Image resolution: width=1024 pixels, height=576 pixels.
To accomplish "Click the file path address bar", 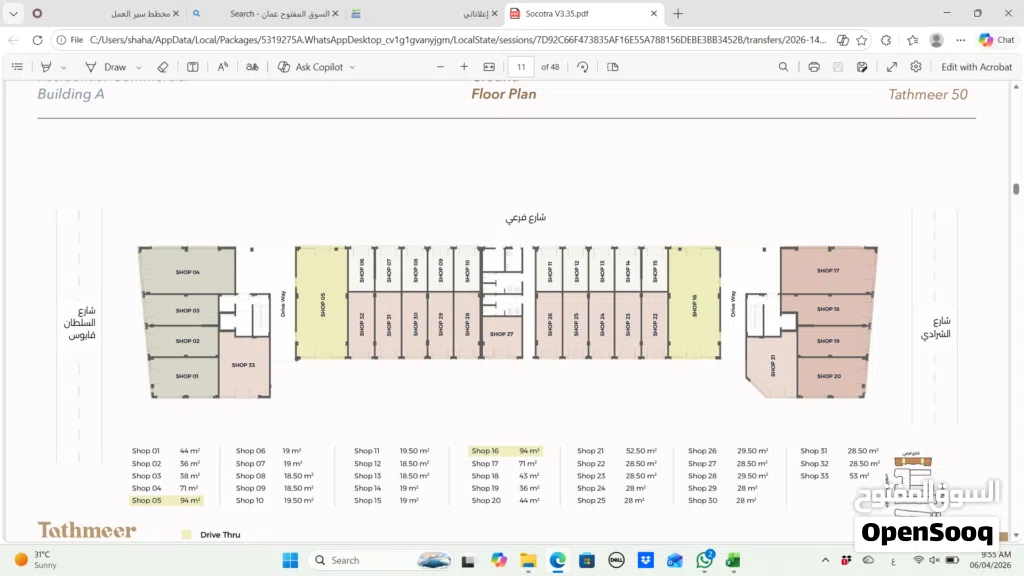I will pyautogui.click(x=457, y=40).
